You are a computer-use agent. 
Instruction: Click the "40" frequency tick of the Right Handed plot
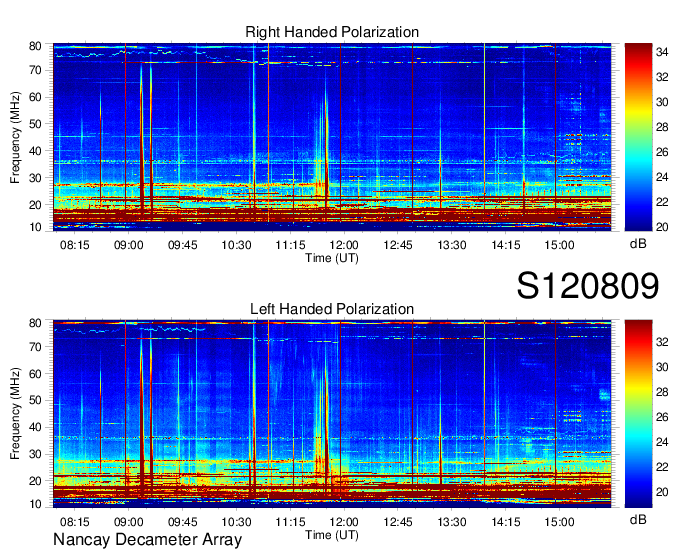click(36, 151)
